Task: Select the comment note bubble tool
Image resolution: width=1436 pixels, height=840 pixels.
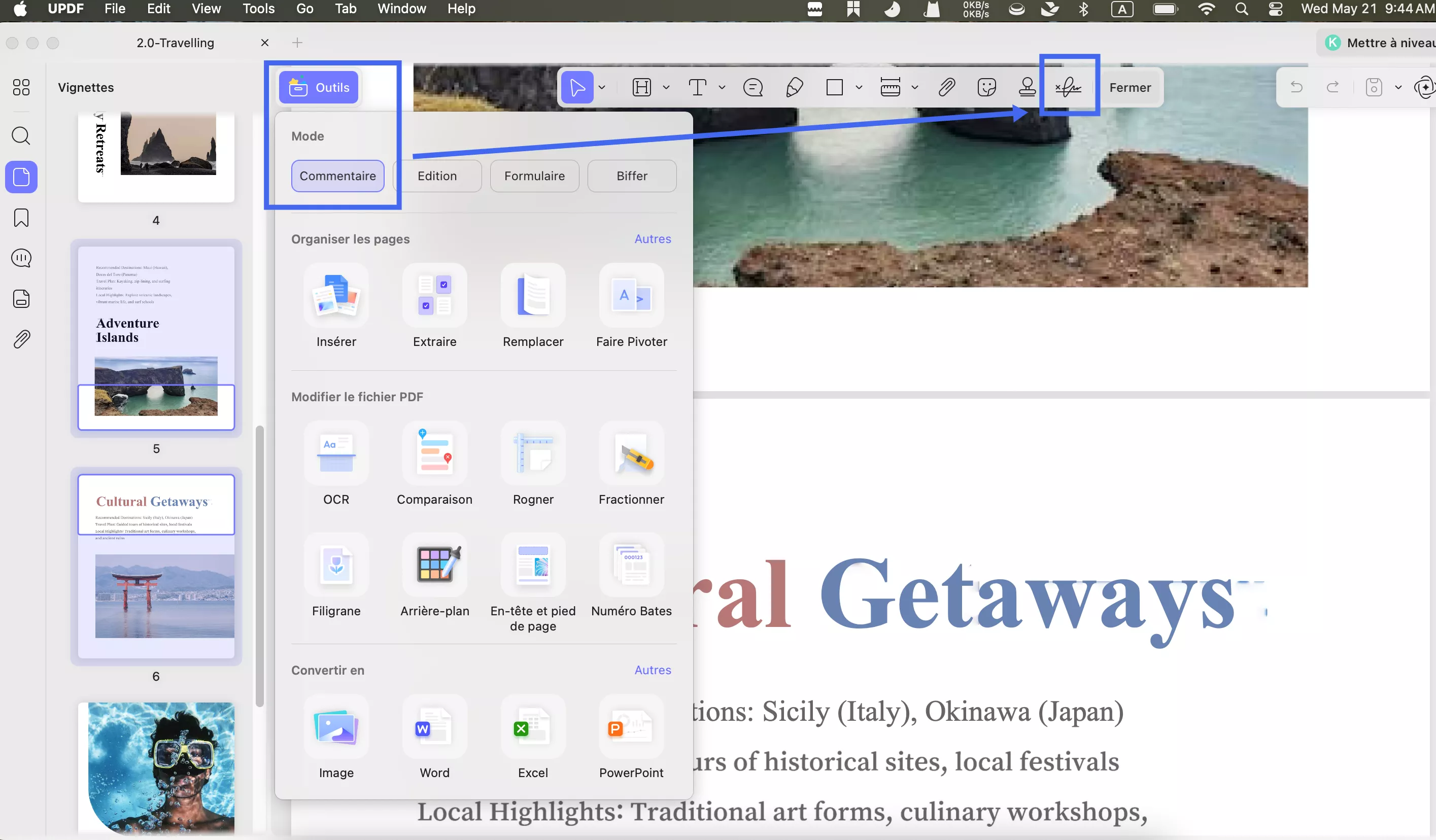Action: coord(754,87)
